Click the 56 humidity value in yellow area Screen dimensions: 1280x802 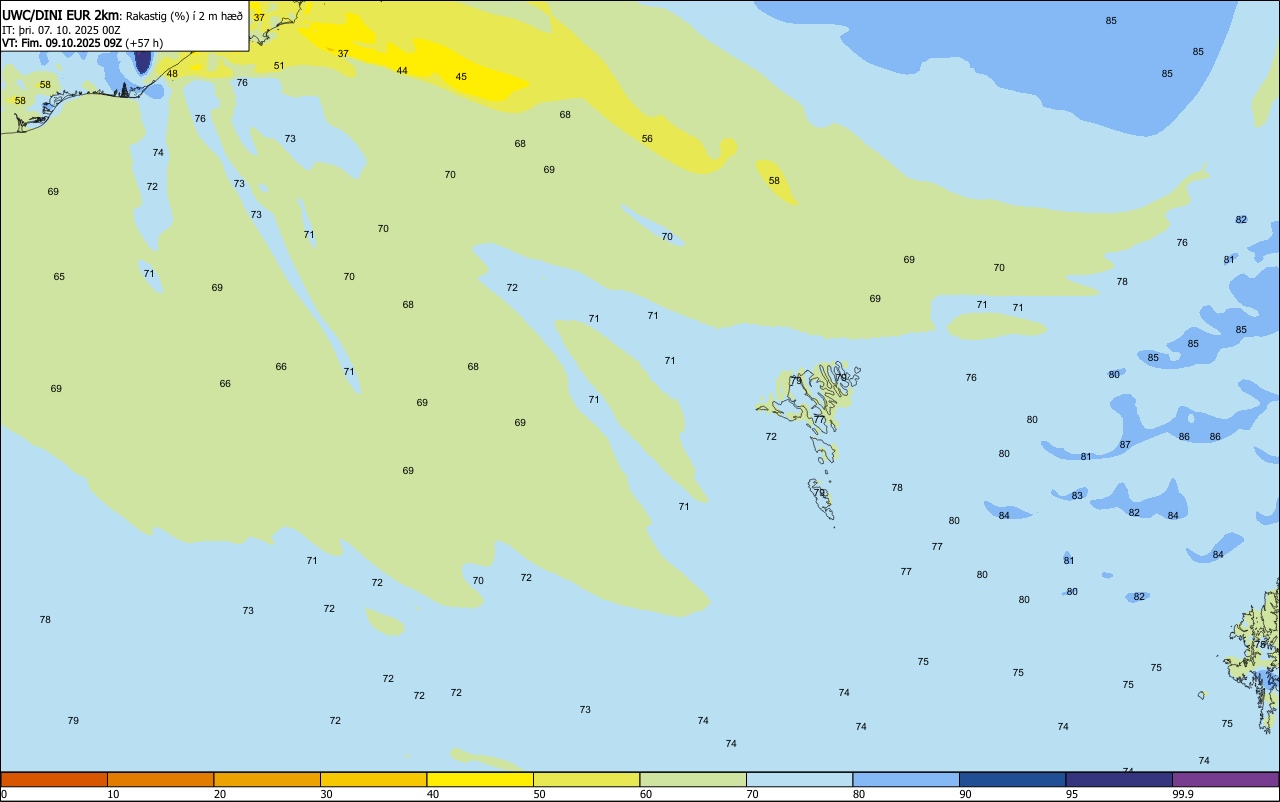[x=647, y=139]
